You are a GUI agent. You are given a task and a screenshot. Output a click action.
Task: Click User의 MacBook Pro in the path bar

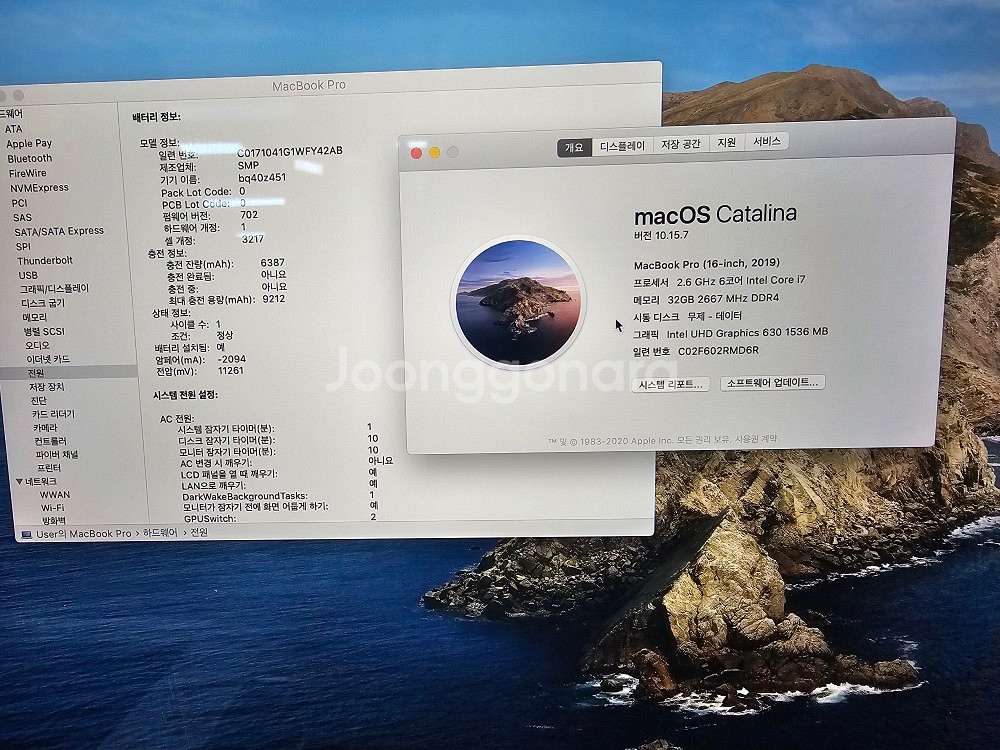pos(84,534)
